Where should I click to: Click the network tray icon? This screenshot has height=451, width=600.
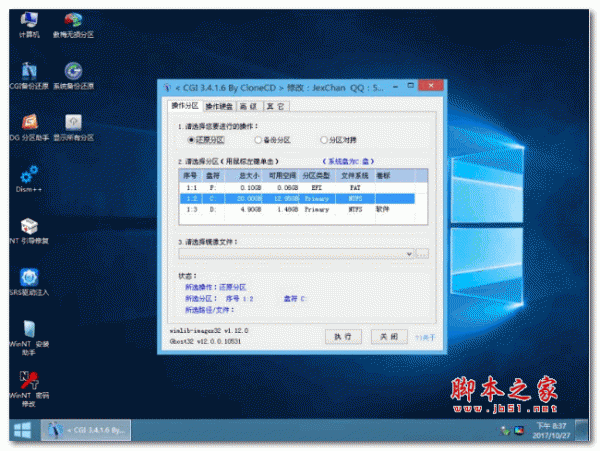(505, 431)
